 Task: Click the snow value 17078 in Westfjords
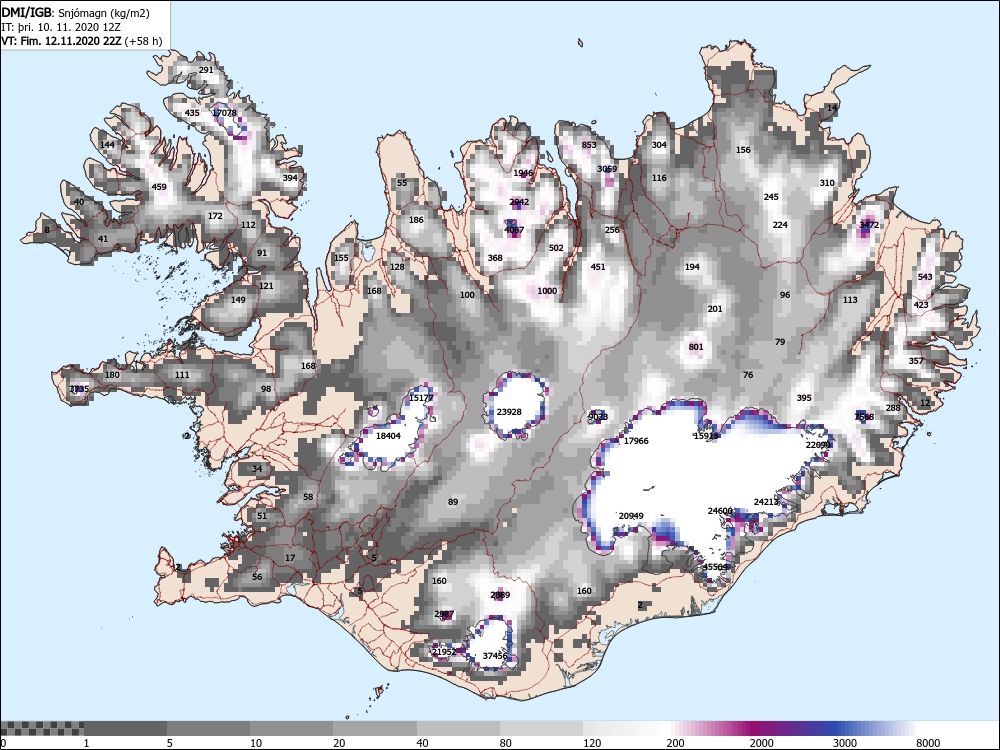click(x=224, y=113)
